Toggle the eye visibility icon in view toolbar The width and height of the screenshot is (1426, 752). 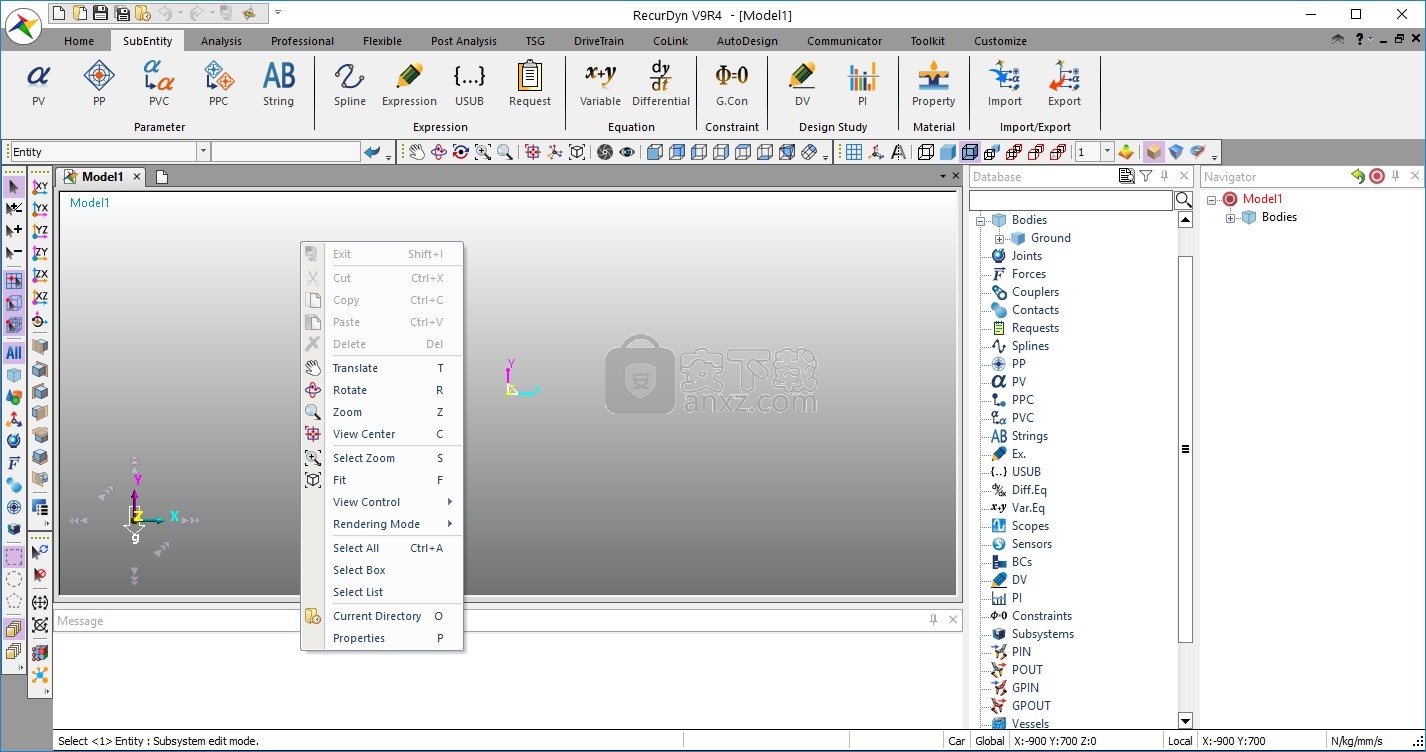[627, 152]
